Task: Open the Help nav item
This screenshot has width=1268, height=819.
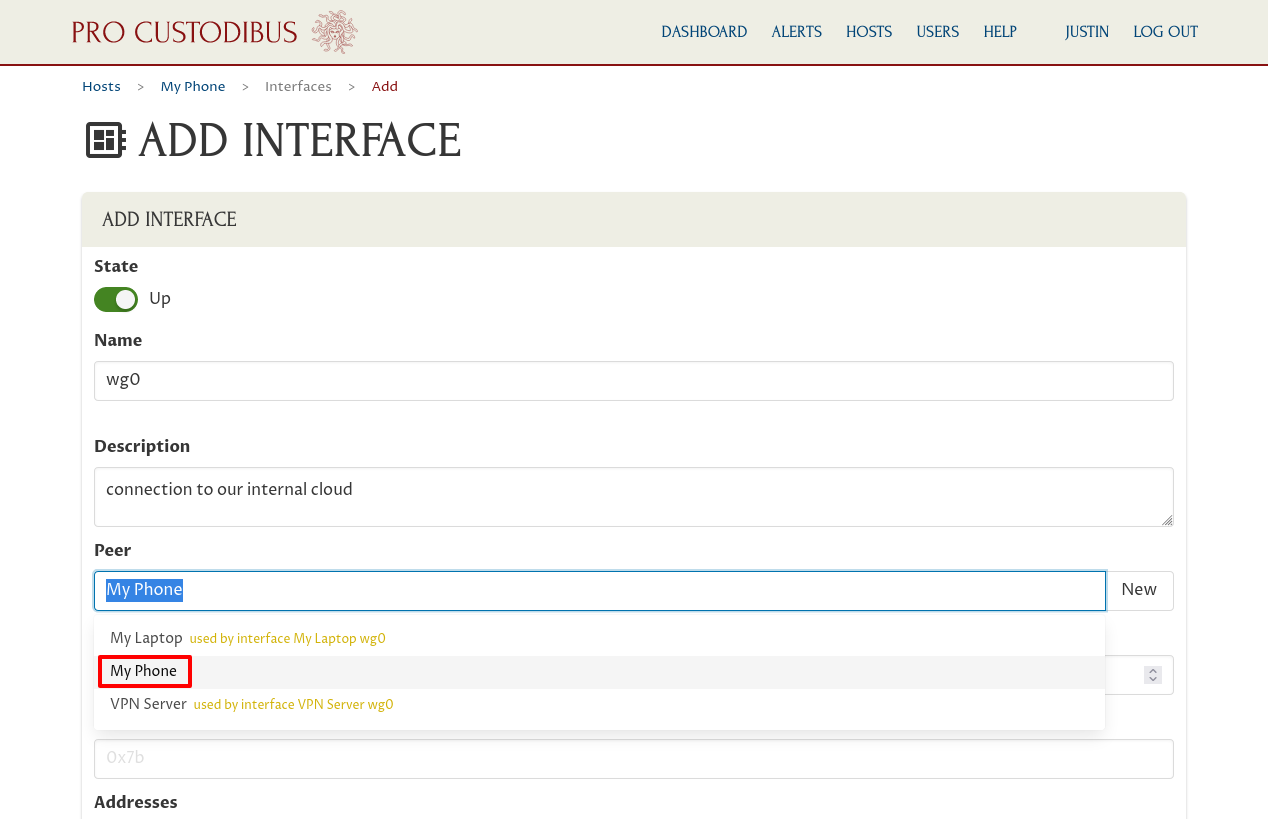Action: tap(1000, 32)
